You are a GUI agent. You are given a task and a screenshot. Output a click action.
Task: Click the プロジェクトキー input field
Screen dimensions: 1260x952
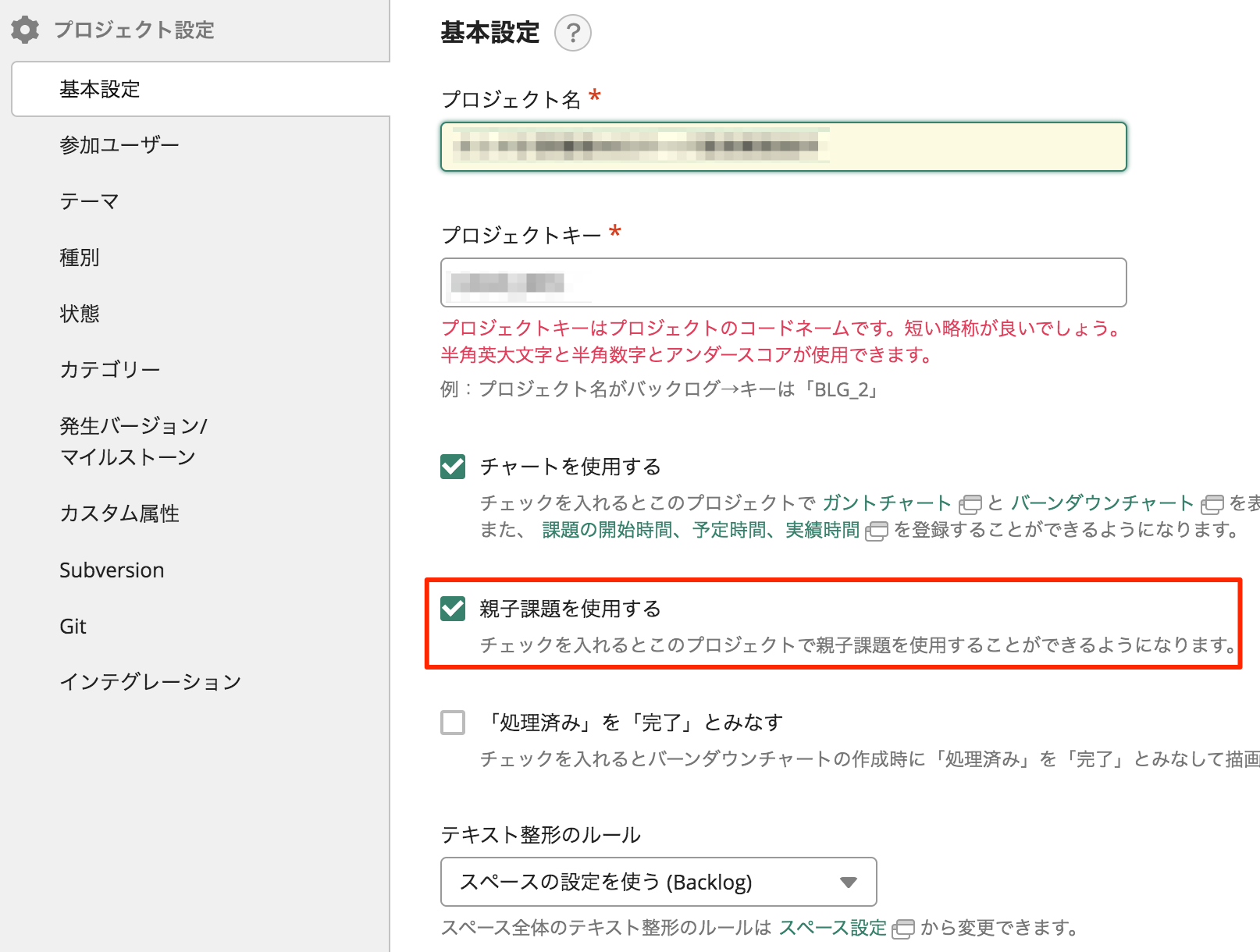click(784, 282)
